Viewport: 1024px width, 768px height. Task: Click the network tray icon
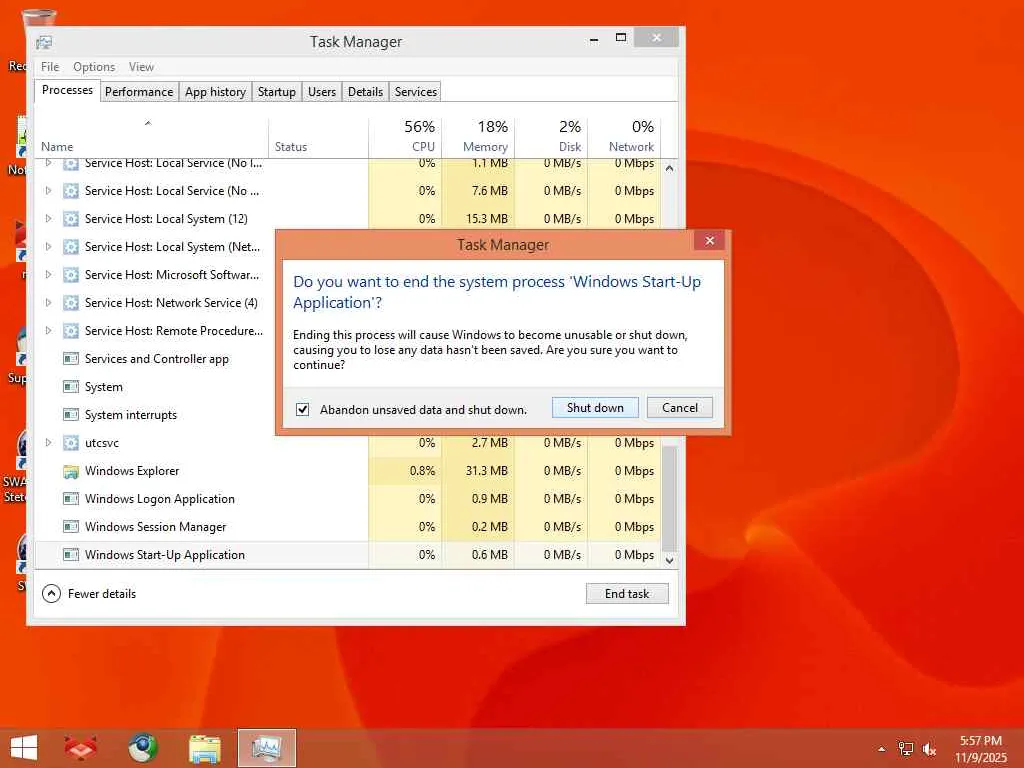click(x=906, y=749)
